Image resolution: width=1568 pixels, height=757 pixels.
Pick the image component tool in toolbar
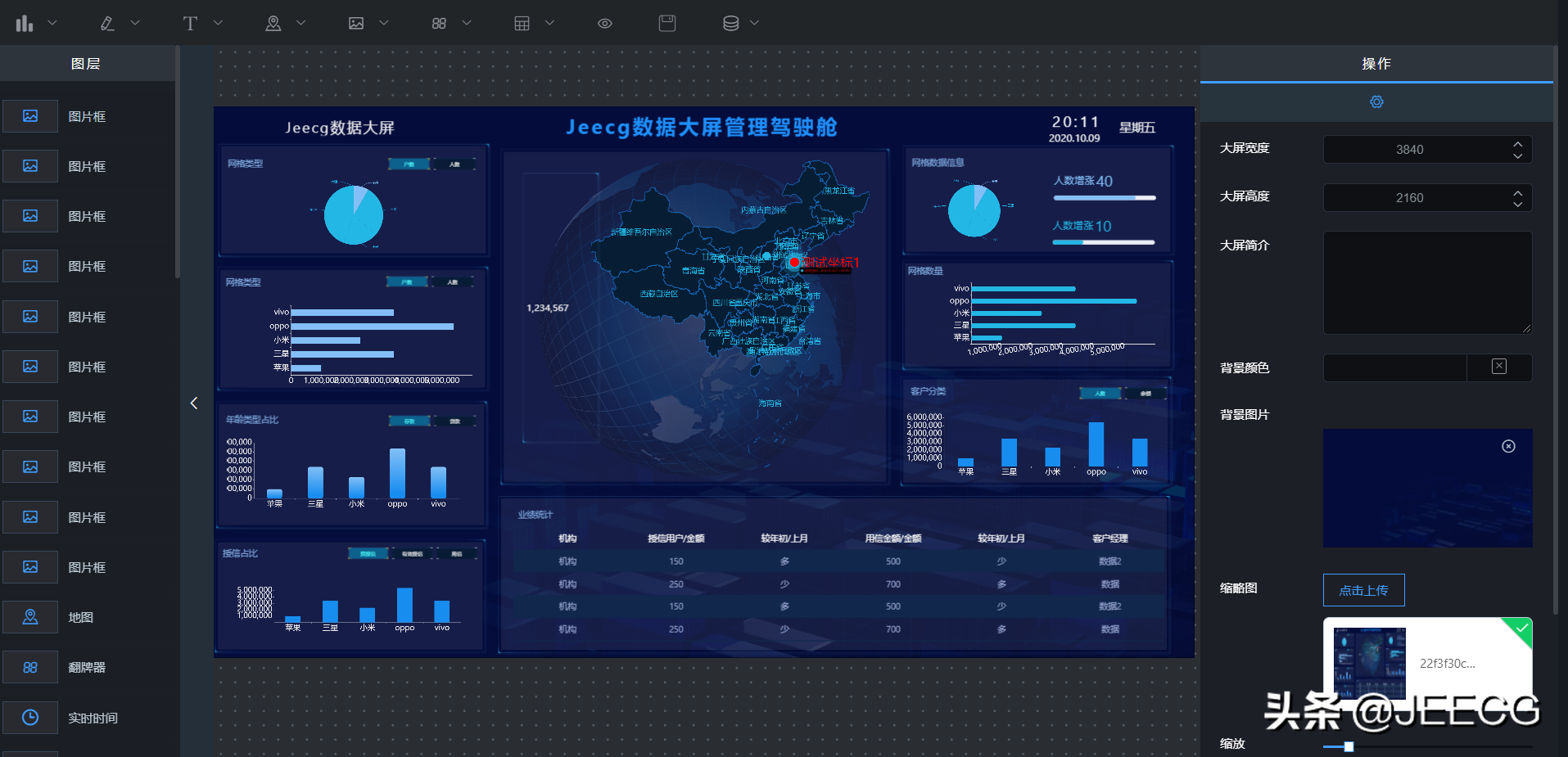tap(356, 24)
